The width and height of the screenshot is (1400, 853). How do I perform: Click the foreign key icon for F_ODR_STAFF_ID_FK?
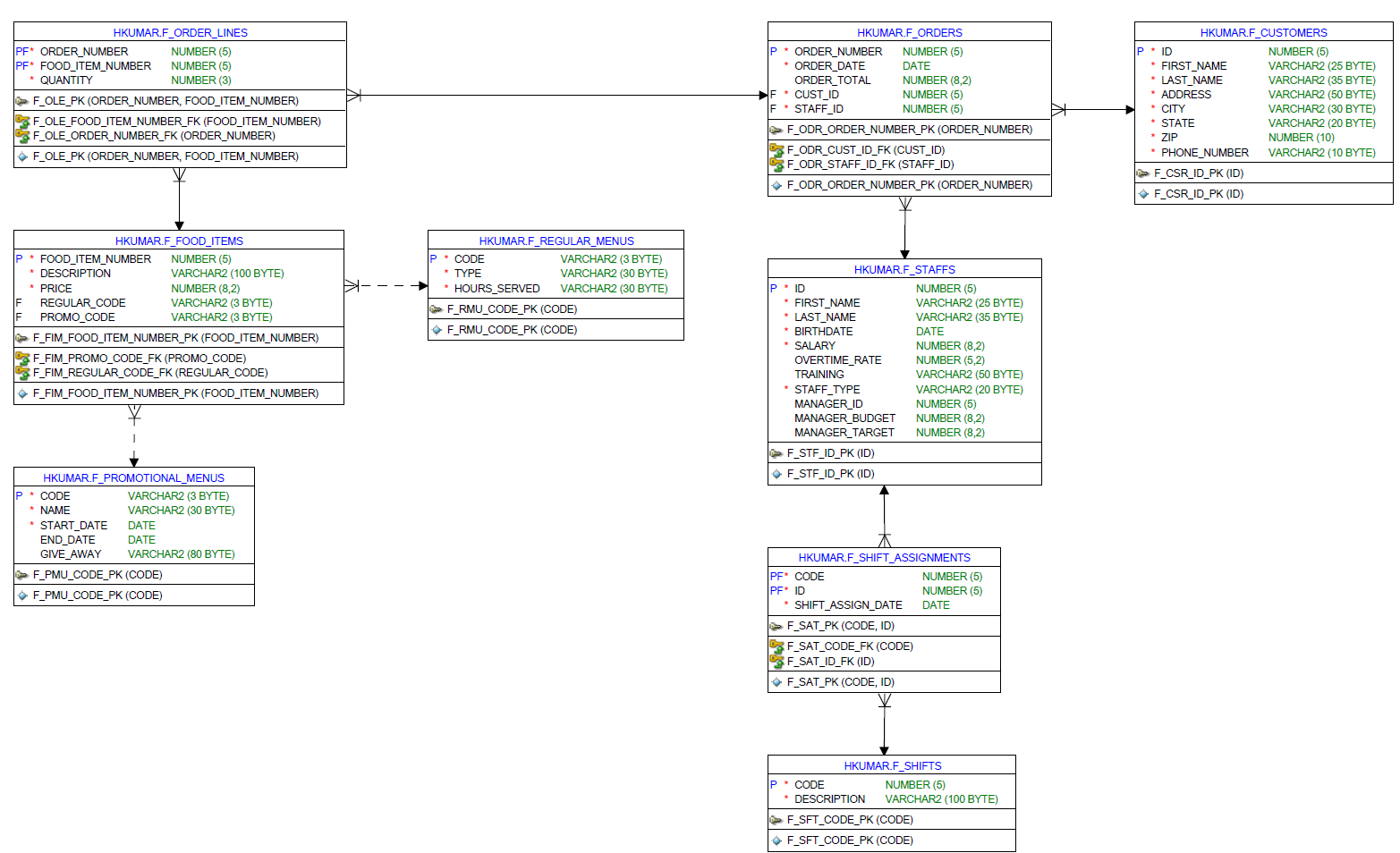777,165
